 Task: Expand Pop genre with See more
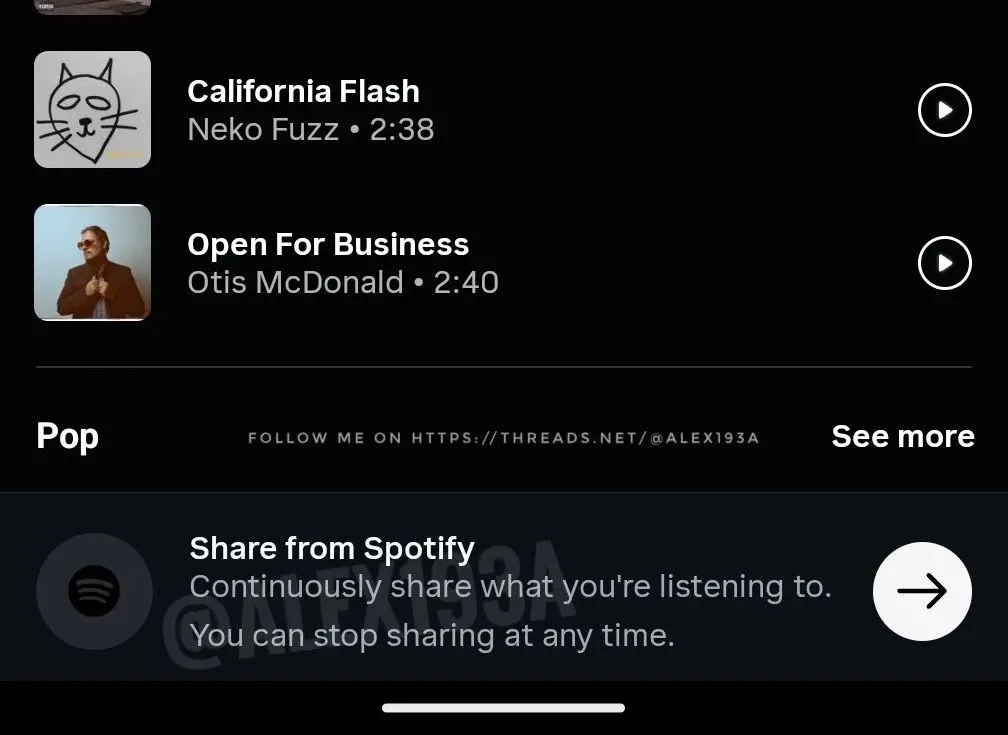[902, 436]
